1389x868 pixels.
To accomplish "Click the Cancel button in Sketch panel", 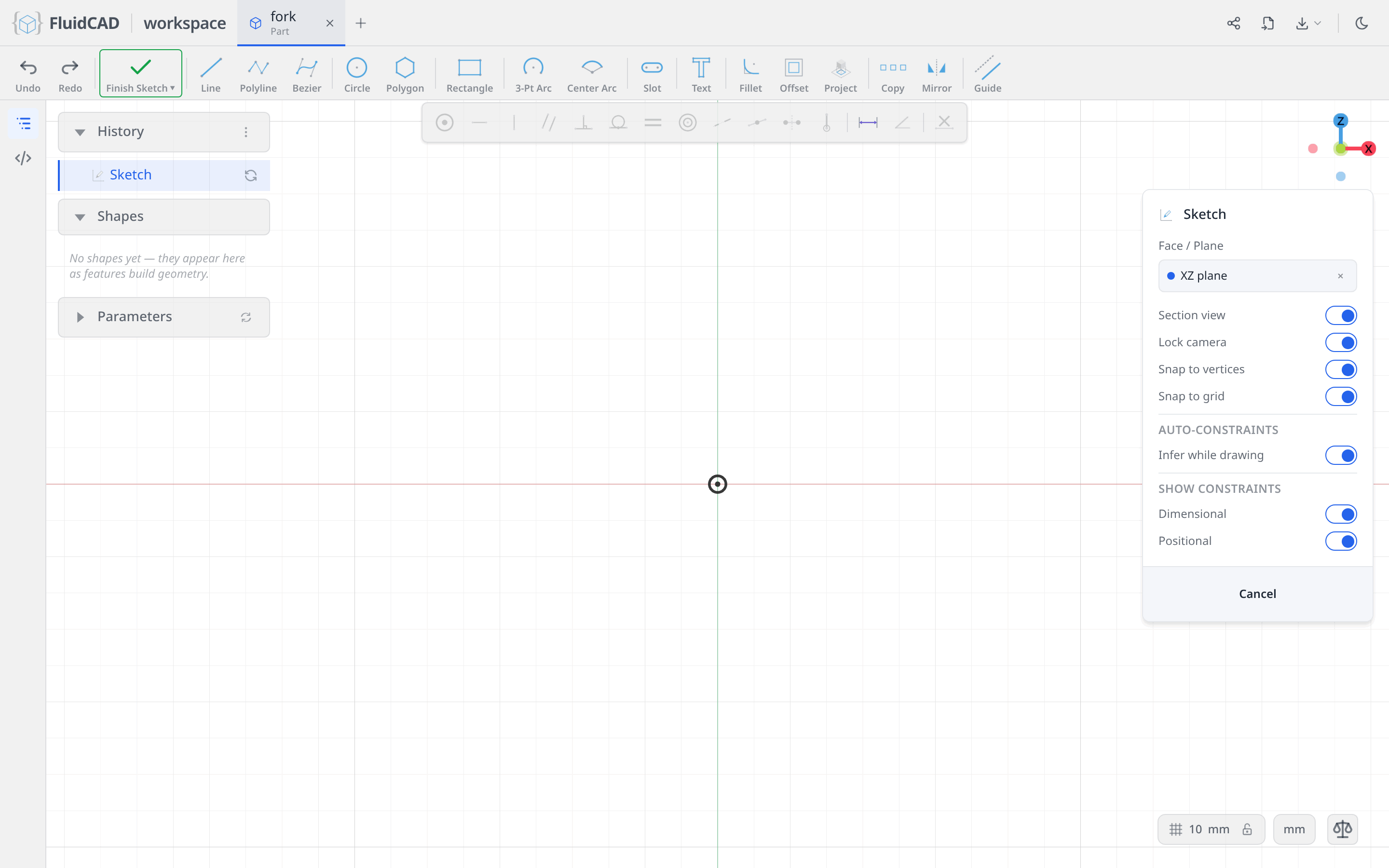I will [1257, 594].
